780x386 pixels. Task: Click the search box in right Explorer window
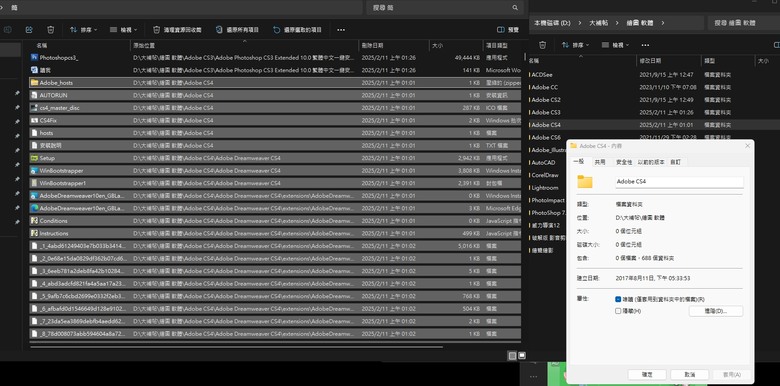744,23
